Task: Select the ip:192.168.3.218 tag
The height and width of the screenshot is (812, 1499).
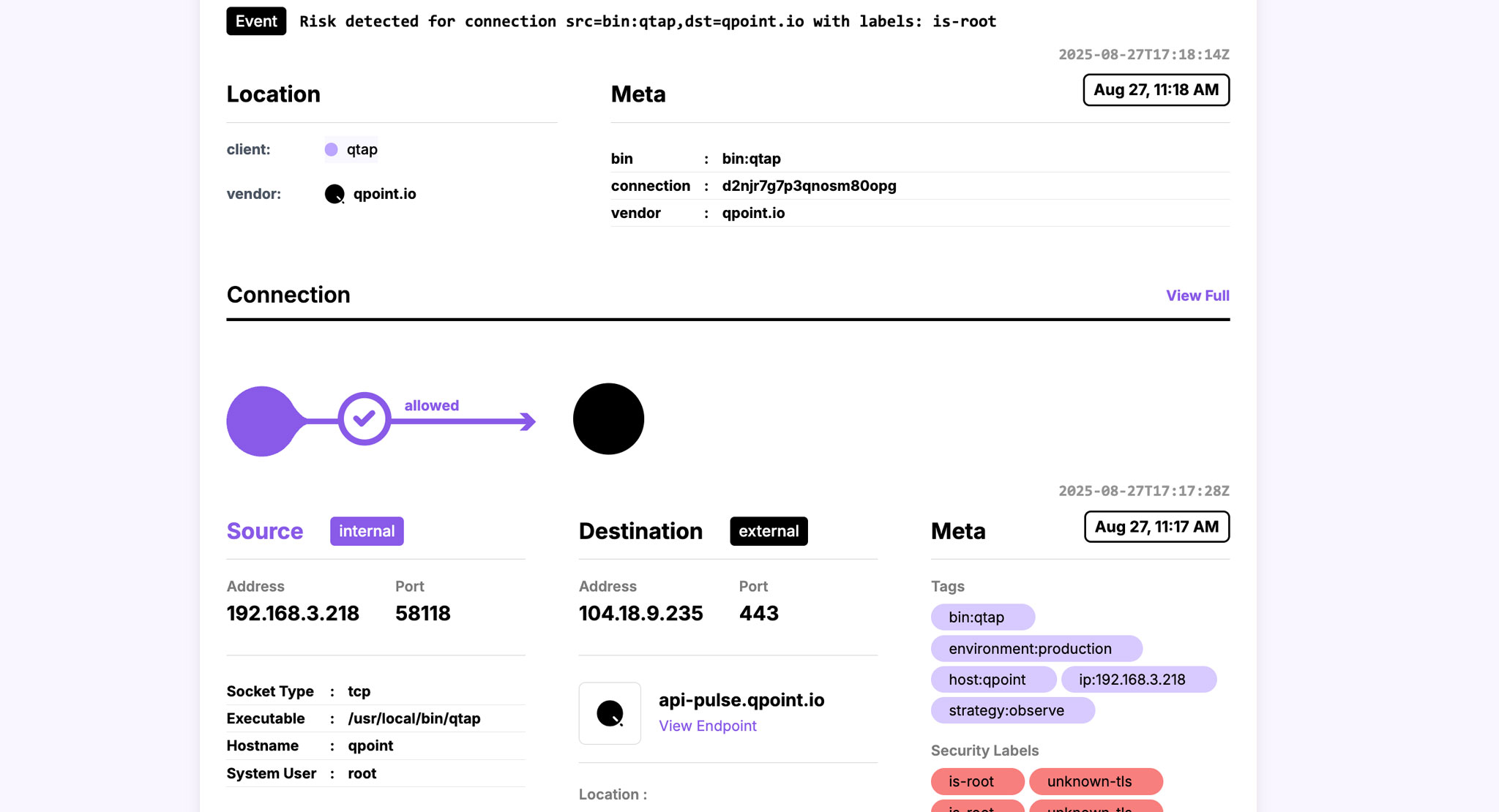Action: pos(1139,680)
